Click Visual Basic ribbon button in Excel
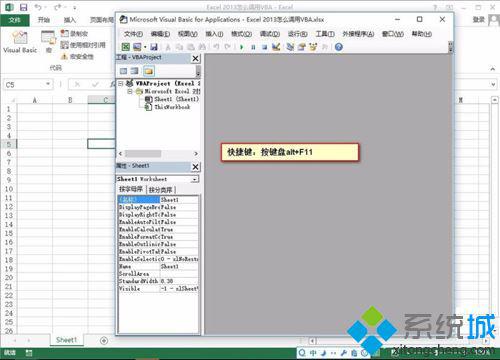The image size is (500, 360). tap(20, 42)
